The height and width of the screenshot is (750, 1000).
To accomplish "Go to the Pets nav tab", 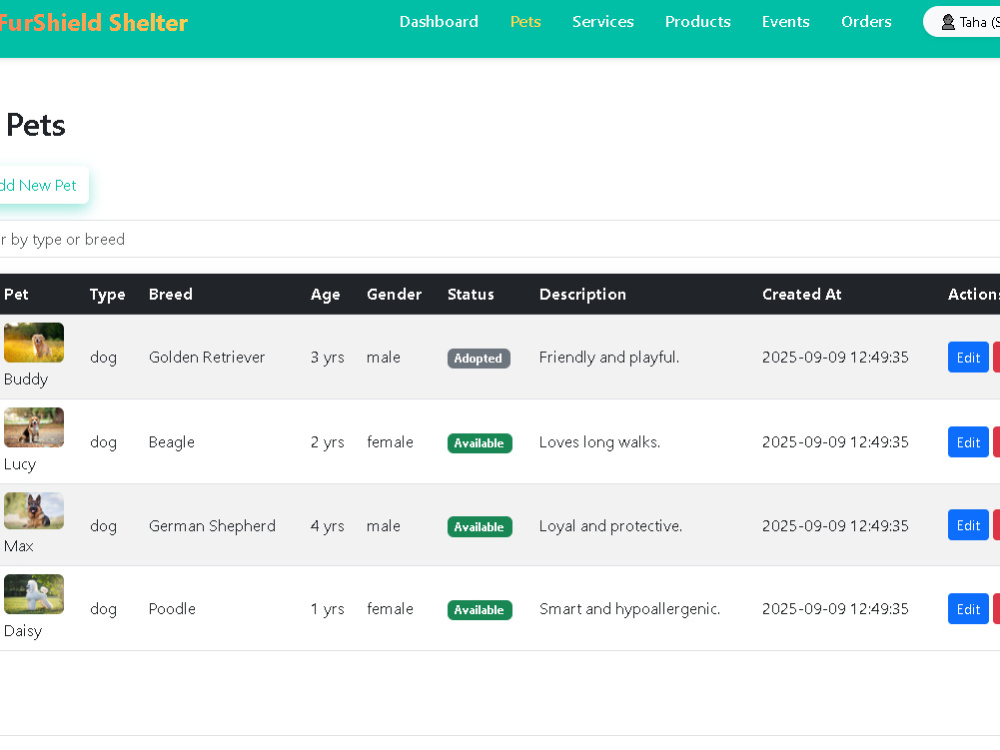I will (x=526, y=22).
